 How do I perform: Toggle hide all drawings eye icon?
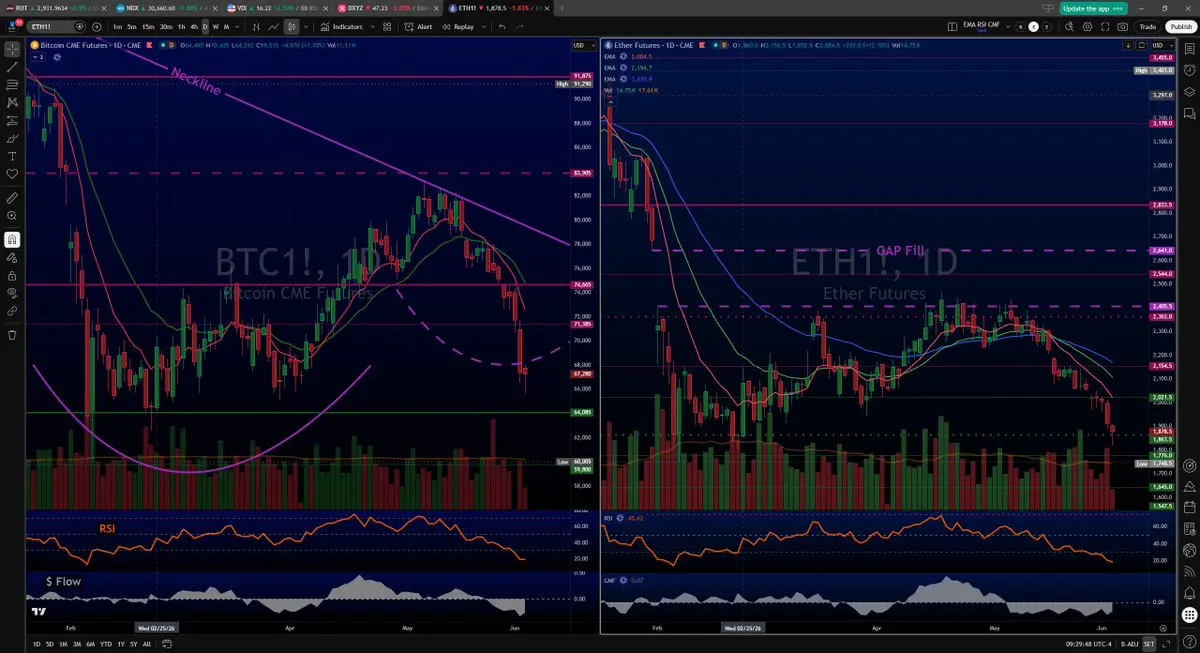tap(12, 293)
